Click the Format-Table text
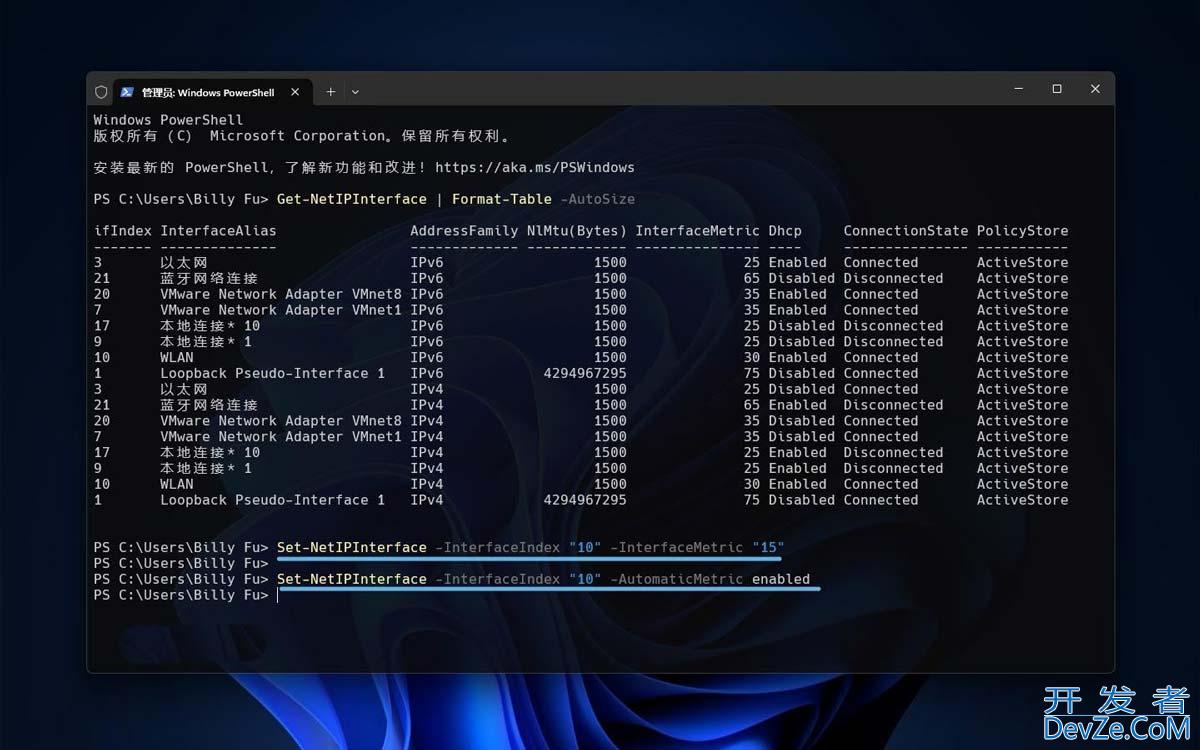1200x750 pixels. (x=502, y=199)
